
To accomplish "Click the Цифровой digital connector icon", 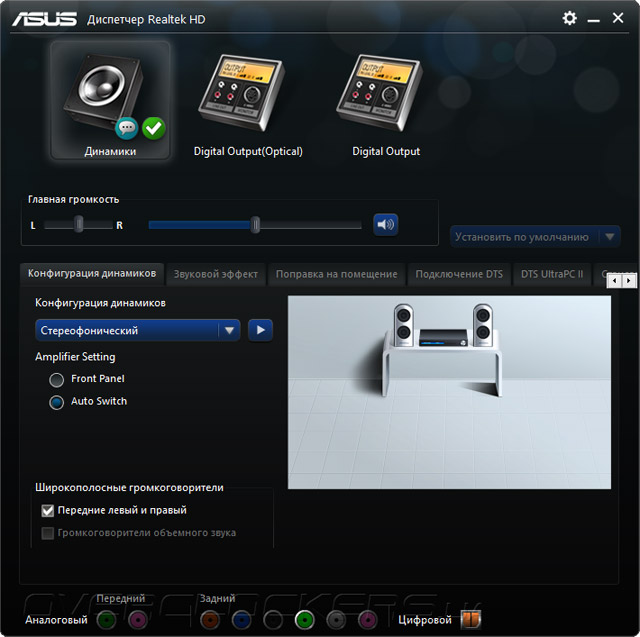I will pos(471,619).
